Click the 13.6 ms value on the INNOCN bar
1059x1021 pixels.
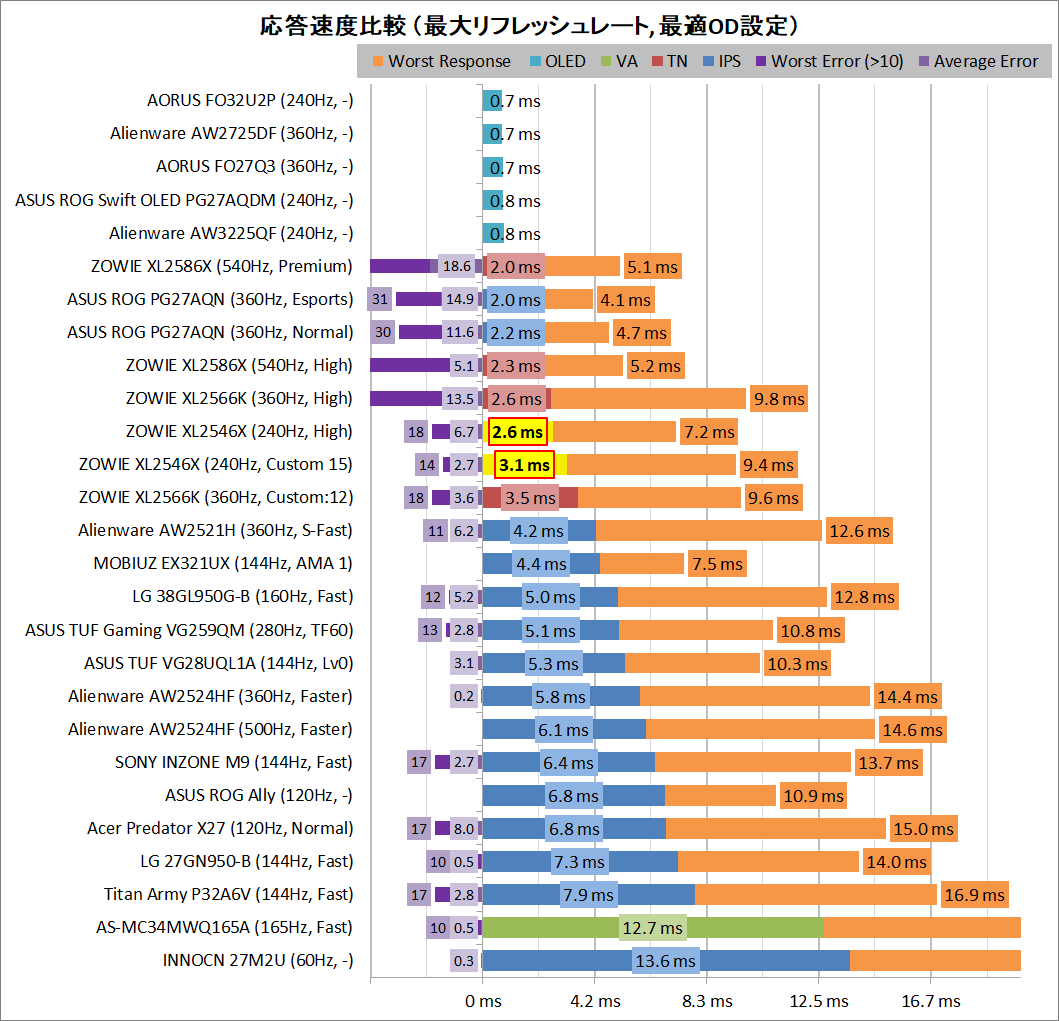[665, 962]
